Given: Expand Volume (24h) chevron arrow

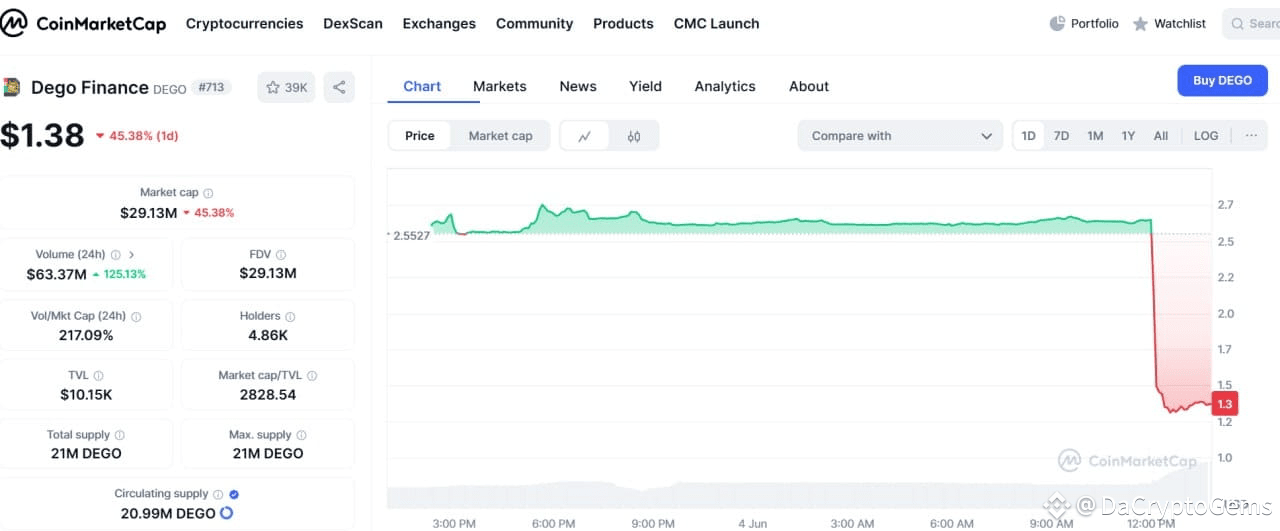Looking at the screenshot, I should 132,255.
